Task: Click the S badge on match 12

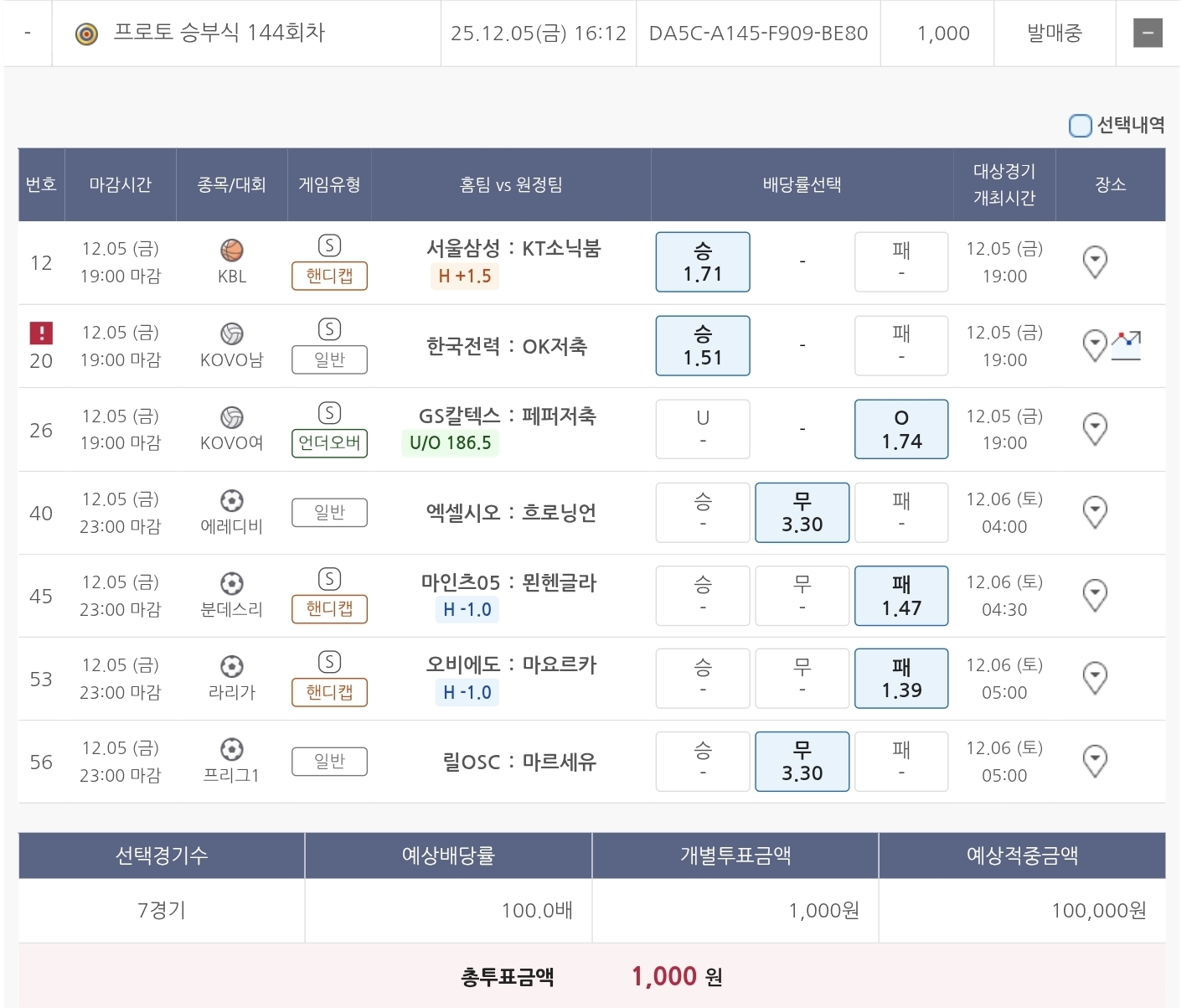Action: (x=329, y=246)
